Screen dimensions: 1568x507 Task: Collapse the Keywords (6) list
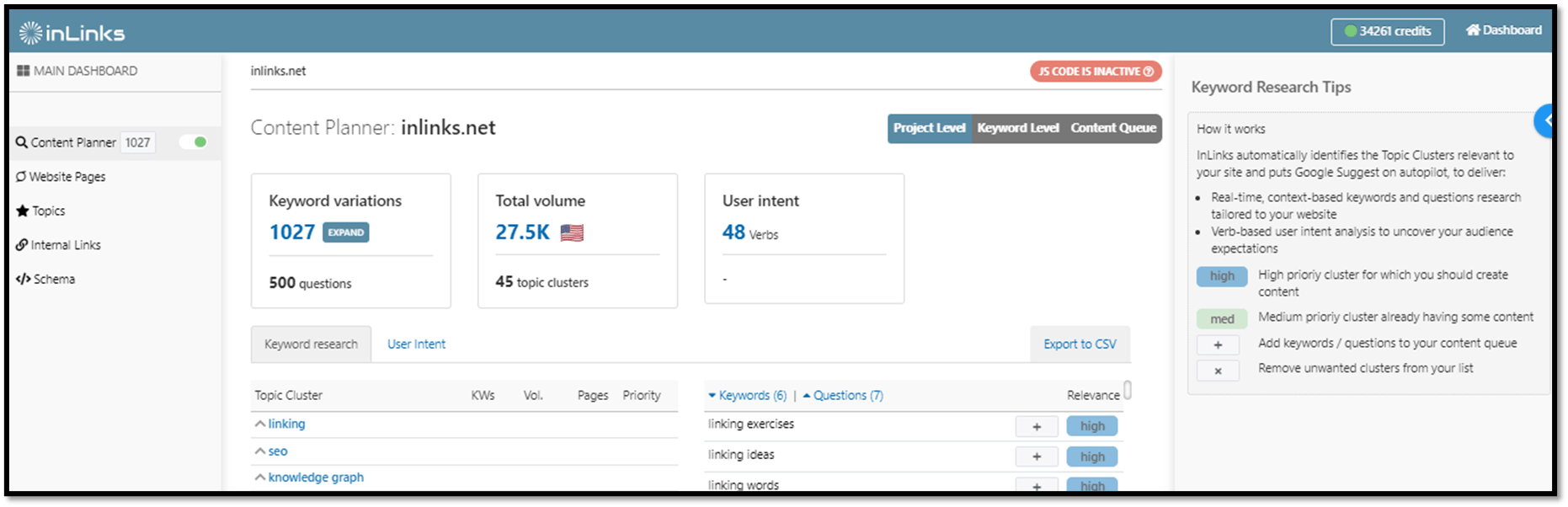point(747,395)
